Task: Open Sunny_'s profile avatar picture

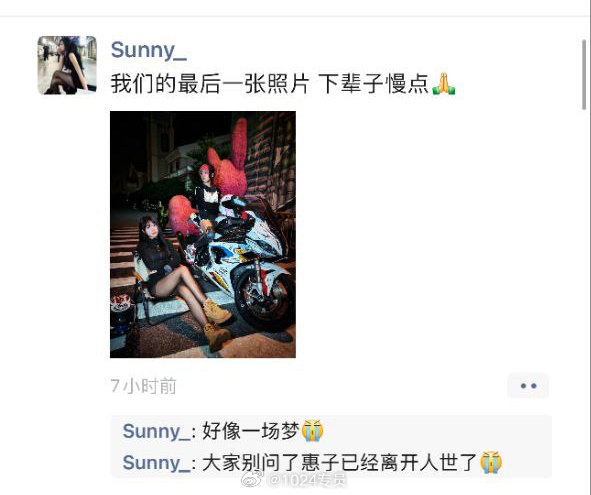Action: [67, 65]
